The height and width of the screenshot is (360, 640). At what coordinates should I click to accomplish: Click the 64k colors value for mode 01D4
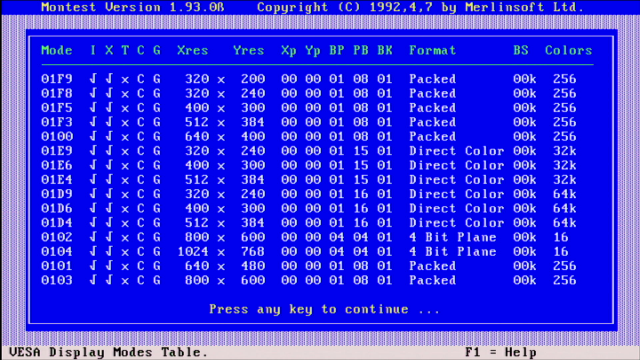(x=564, y=223)
